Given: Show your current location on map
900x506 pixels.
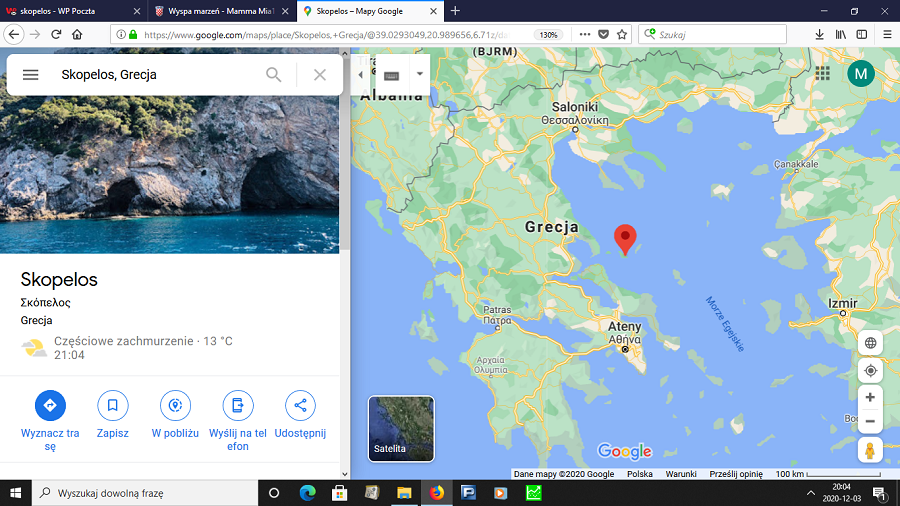Looking at the screenshot, I should coord(870,370).
